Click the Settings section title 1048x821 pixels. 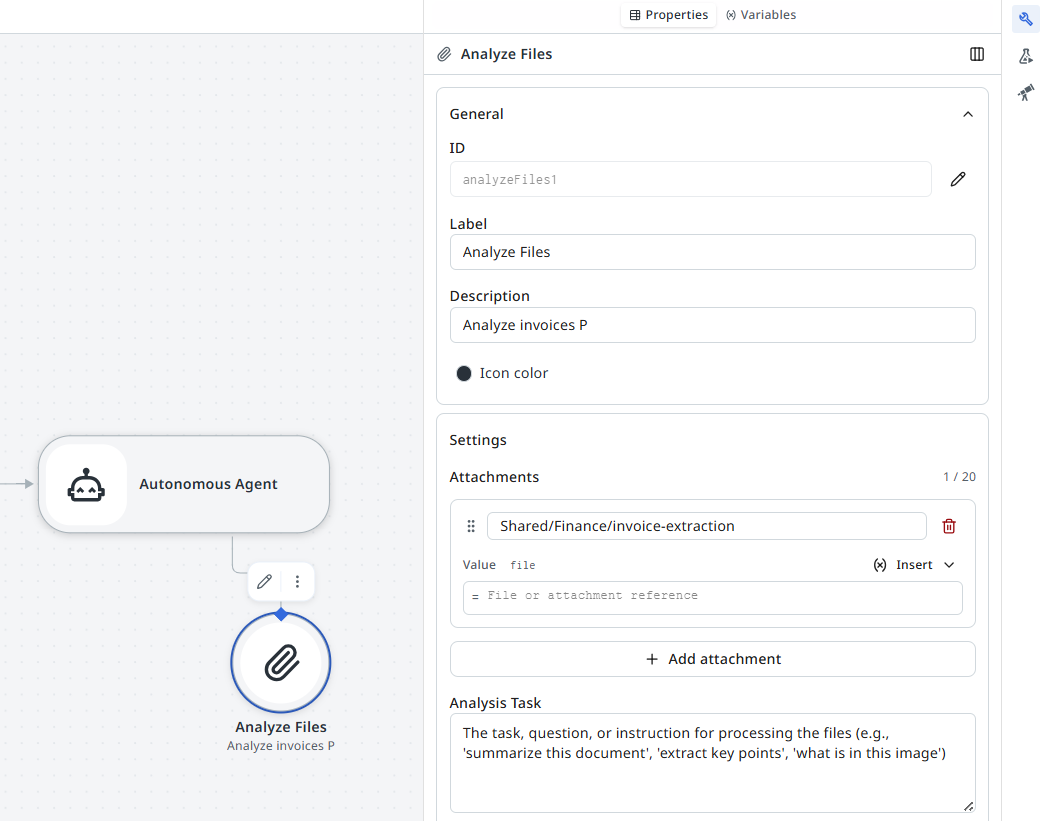pos(478,440)
